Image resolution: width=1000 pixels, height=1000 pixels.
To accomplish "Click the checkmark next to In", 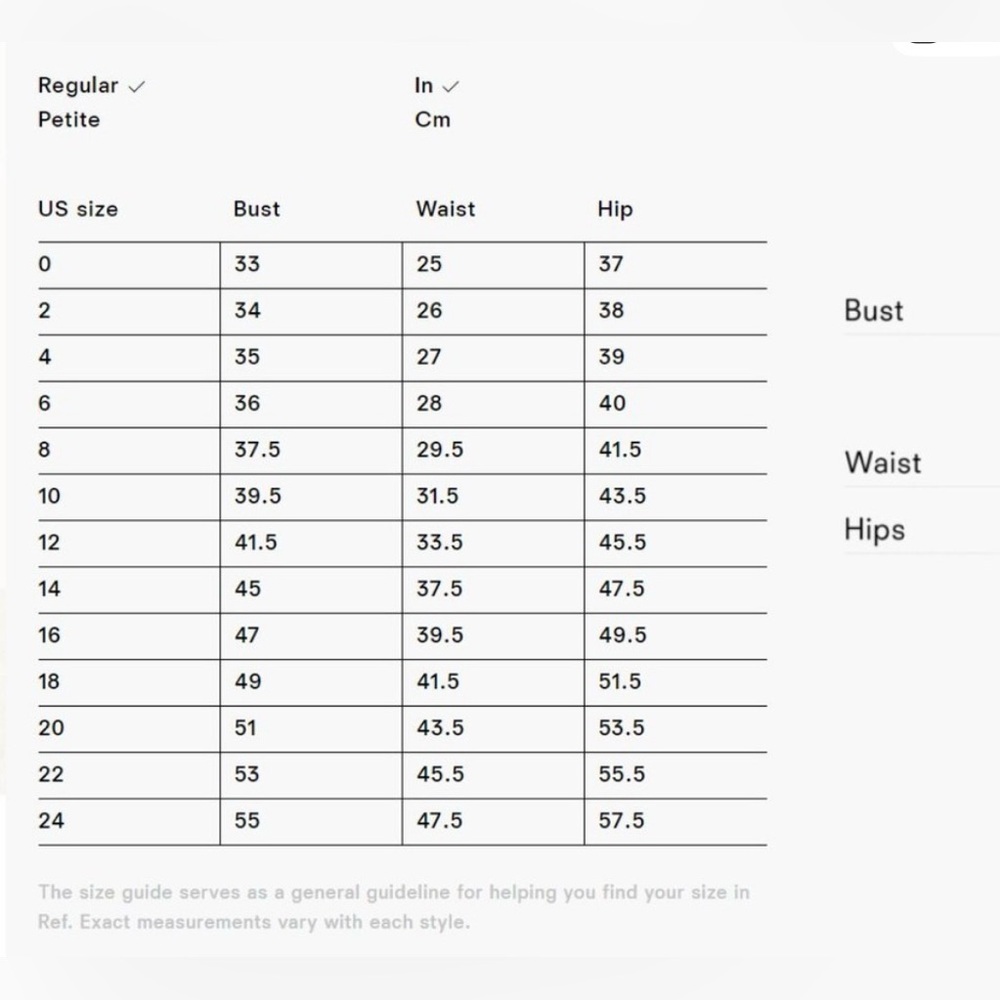I will [450, 87].
